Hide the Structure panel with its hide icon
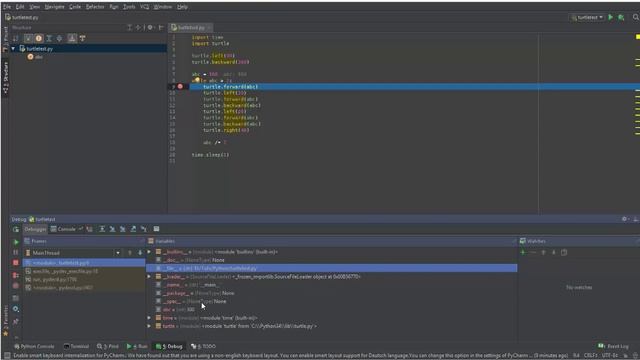Viewport: 640px width, 360px height. [x=161, y=27]
